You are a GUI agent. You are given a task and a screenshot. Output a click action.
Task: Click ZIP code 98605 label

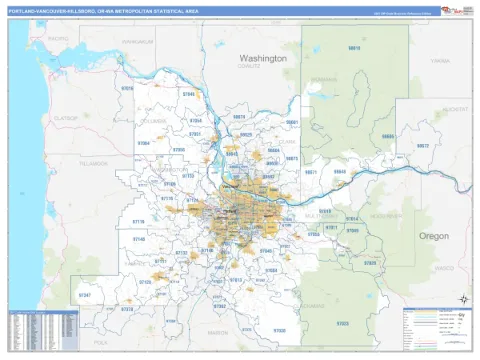click(x=388, y=137)
